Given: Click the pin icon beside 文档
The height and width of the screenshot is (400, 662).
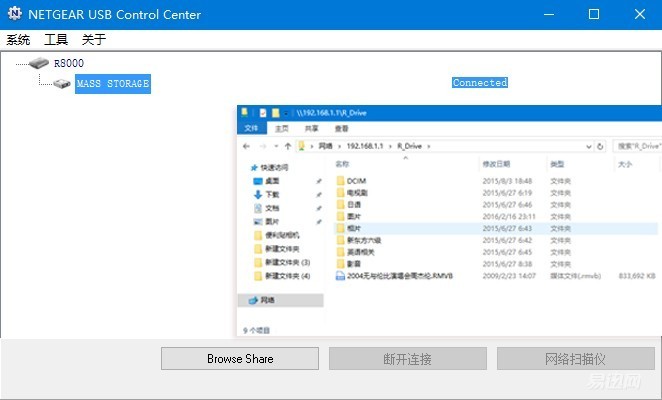Looking at the screenshot, I should 319,208.
